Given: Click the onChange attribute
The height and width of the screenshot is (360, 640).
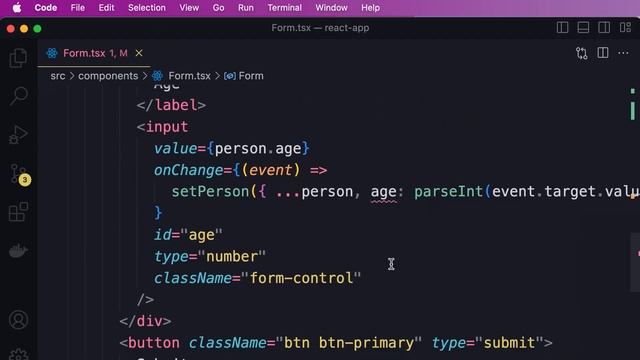Looking at the screenshot, I should click(x=188, y=170).
